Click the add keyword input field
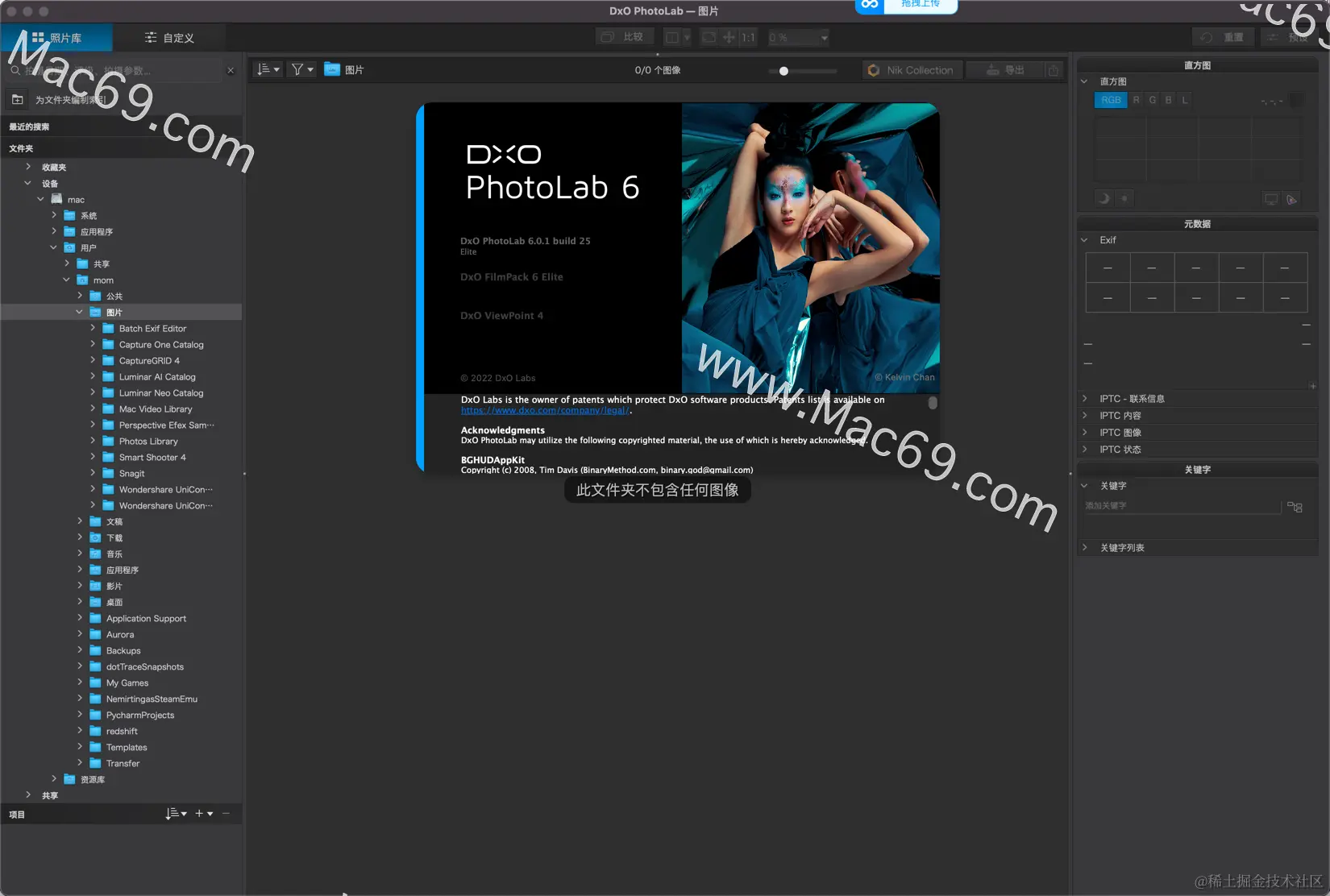This screenshot has width=1330, height=896. coord(1182,506)
